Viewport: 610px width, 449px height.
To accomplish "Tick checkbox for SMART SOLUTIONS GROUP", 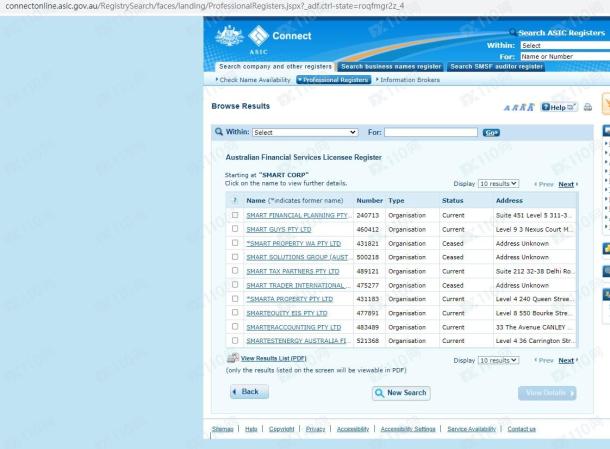I will [235, 257].
